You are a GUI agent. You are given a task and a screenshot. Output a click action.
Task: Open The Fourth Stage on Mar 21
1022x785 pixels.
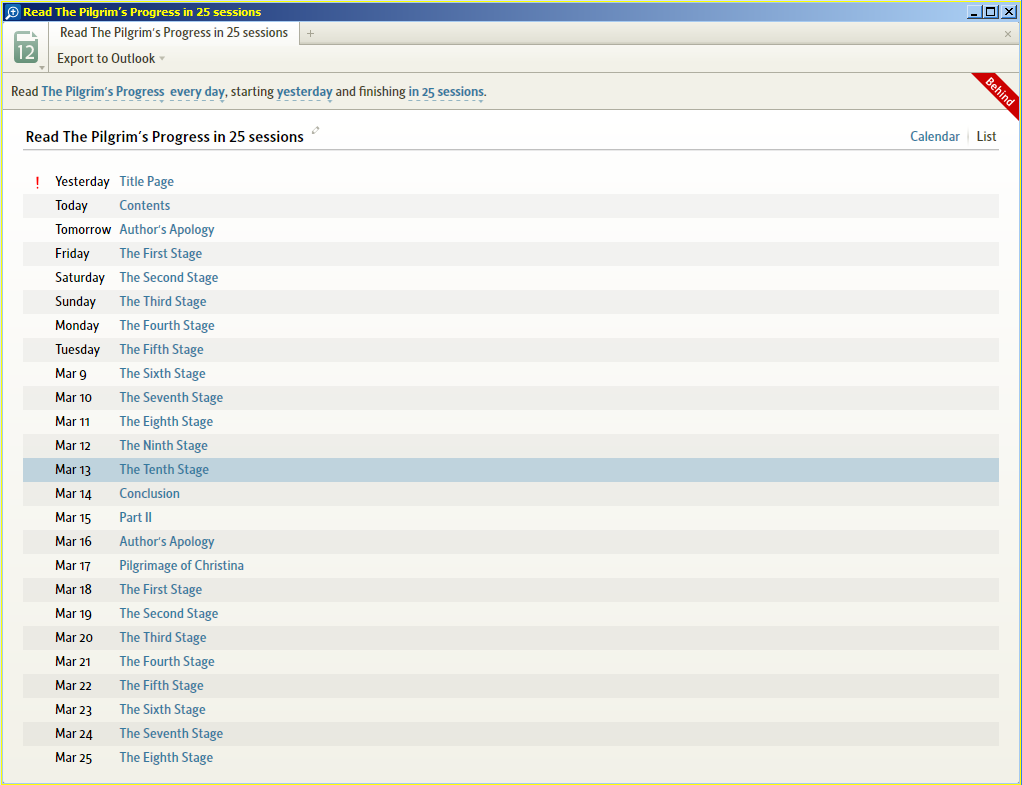click(x=167, y=662)
